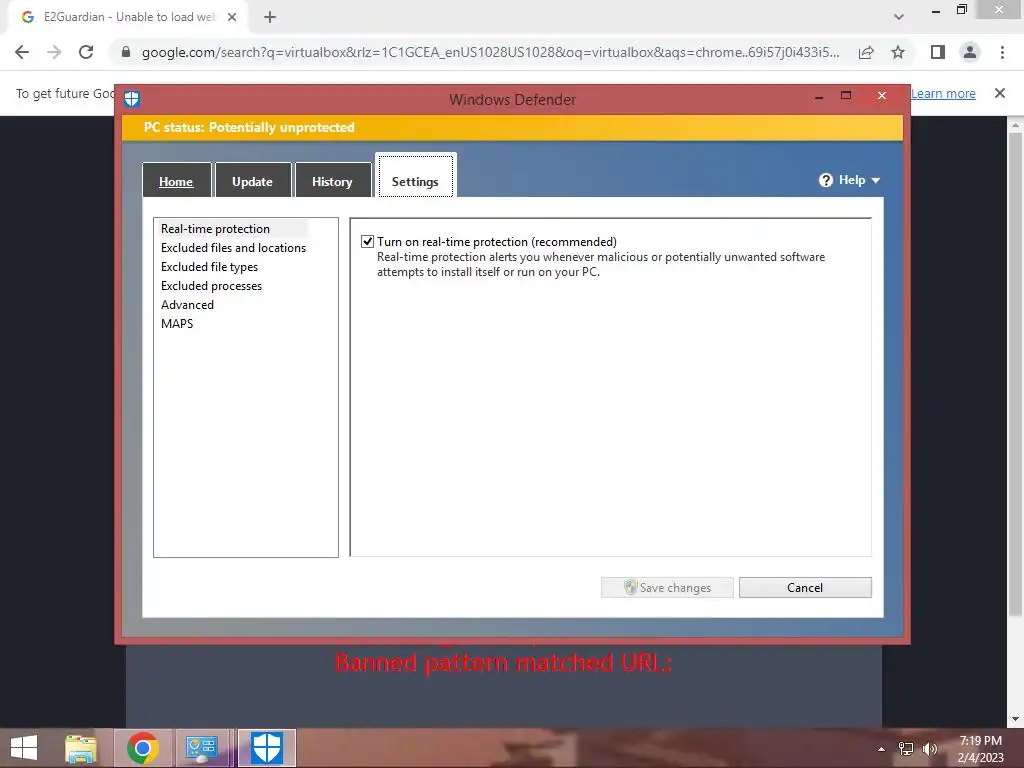
Task: Click the lock icon in address bar
Action: (x=126, y=52)
